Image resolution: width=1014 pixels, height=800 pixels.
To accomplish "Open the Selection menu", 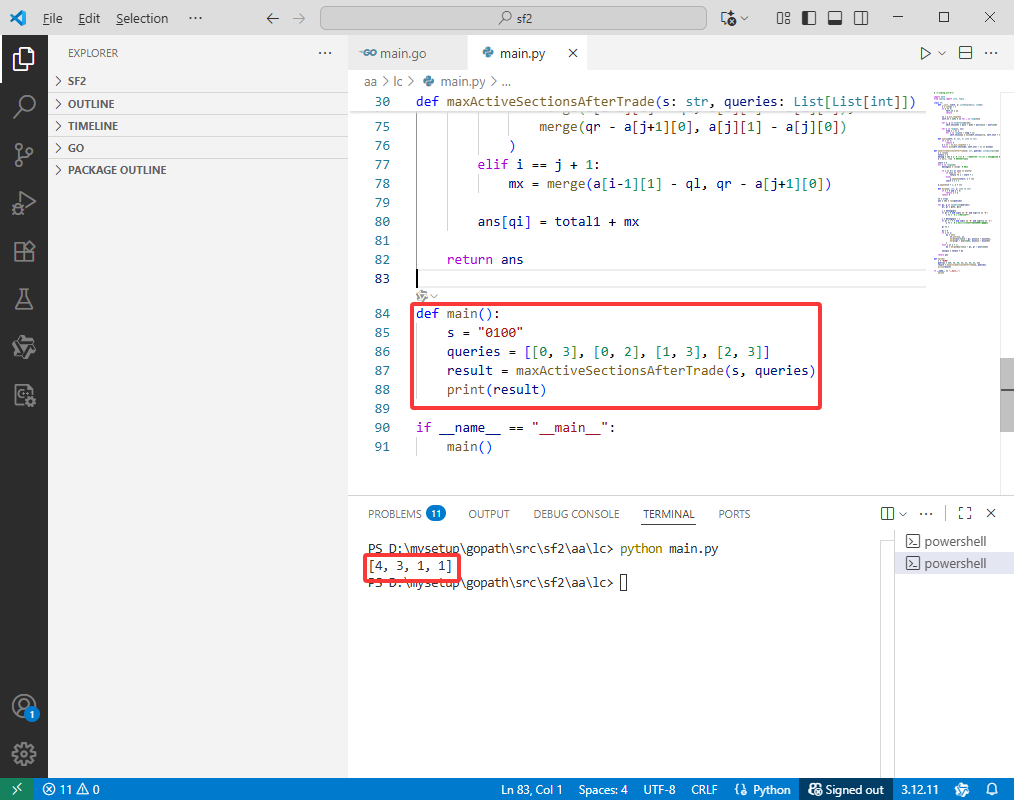I will pos(142,19).
